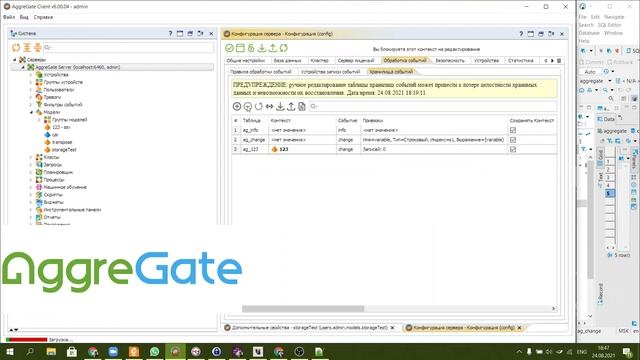
Task: Click the search field in the Система panel
Action: tap(128, 48)
